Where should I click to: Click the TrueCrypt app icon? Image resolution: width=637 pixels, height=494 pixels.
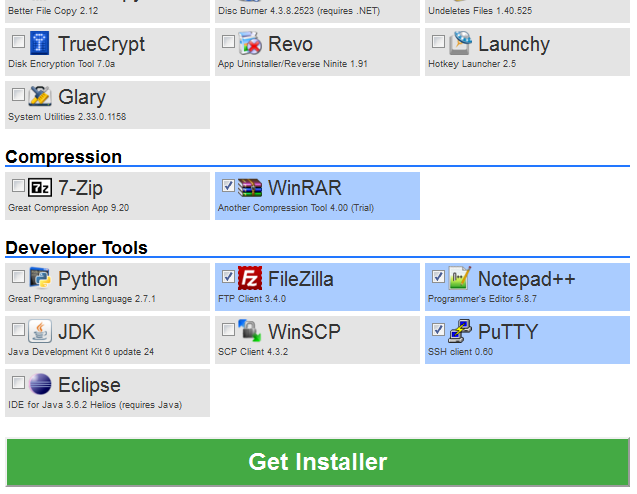click(x=39, y=43)
